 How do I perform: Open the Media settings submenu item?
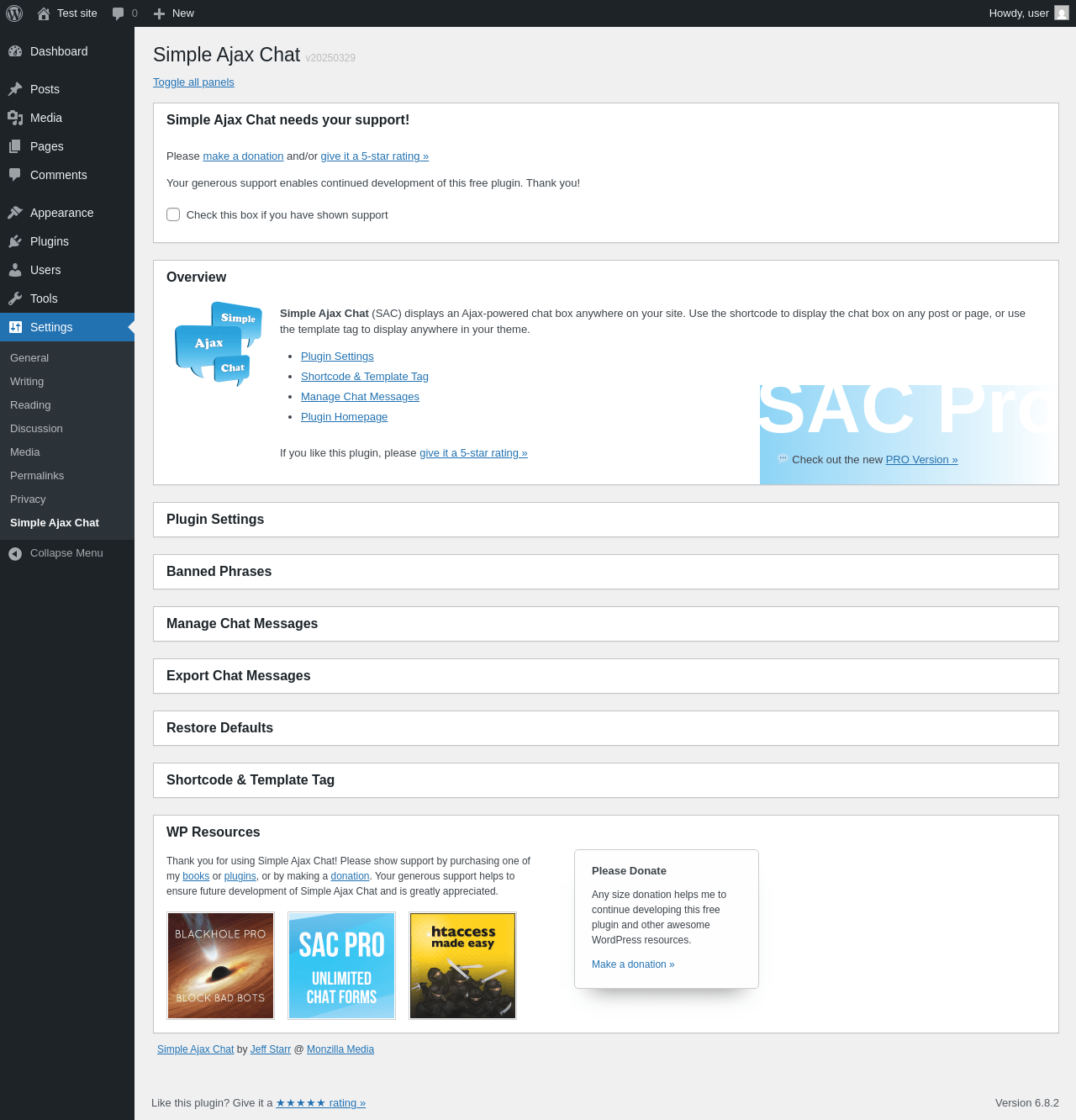click(x=25, y=452)
